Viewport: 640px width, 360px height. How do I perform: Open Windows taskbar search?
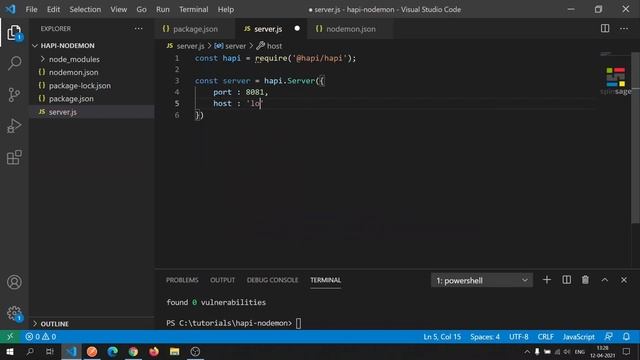(30, 352)
